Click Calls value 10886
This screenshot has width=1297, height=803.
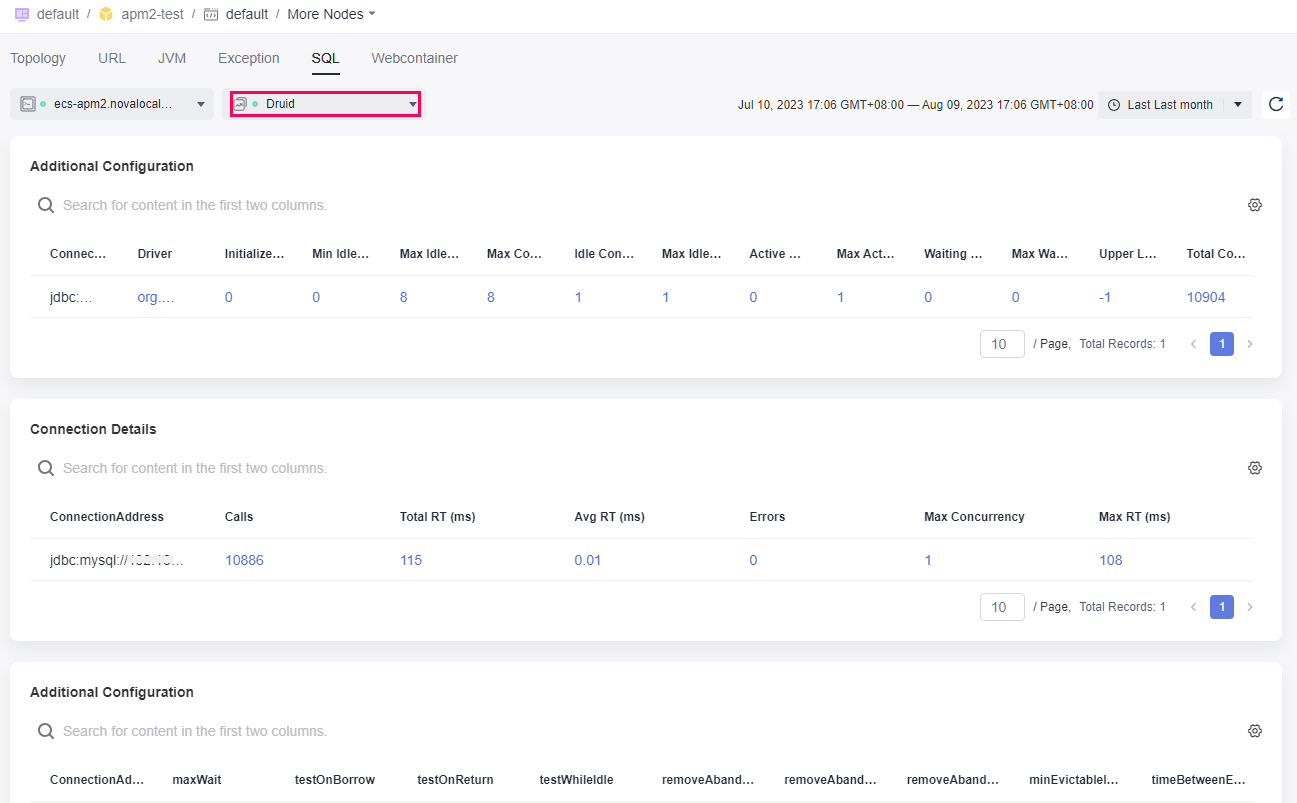[x=244, y=560]
